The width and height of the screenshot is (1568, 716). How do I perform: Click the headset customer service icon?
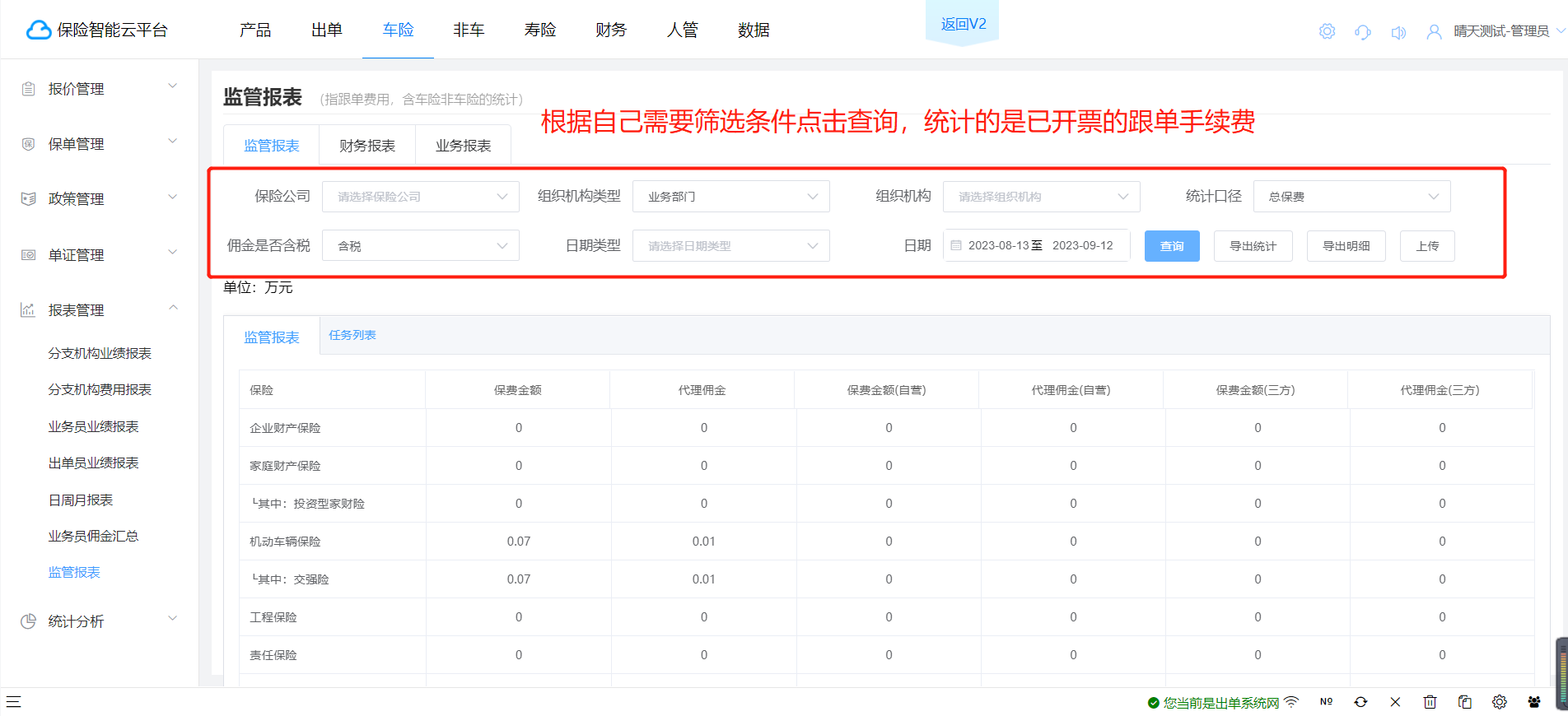(1363, 32)
